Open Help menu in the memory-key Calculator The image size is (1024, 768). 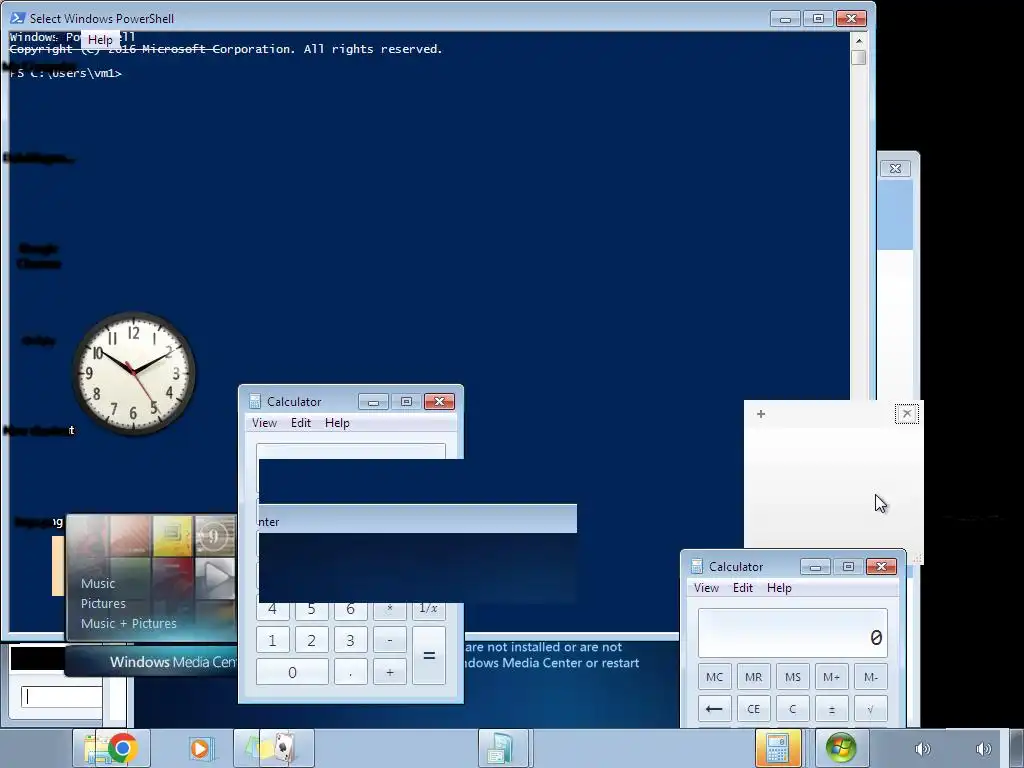(780, 588)
